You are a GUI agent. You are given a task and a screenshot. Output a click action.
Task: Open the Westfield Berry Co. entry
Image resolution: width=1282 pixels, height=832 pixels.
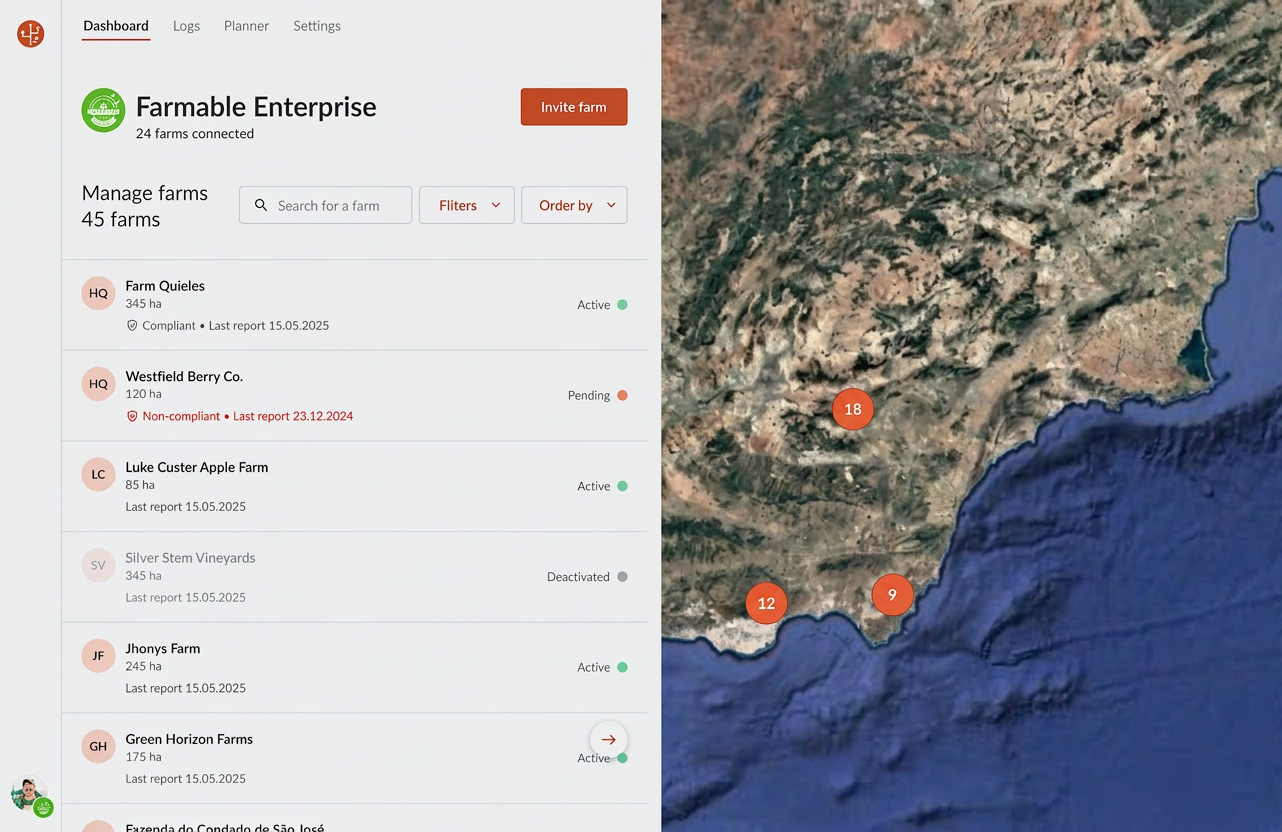(355, 396)
